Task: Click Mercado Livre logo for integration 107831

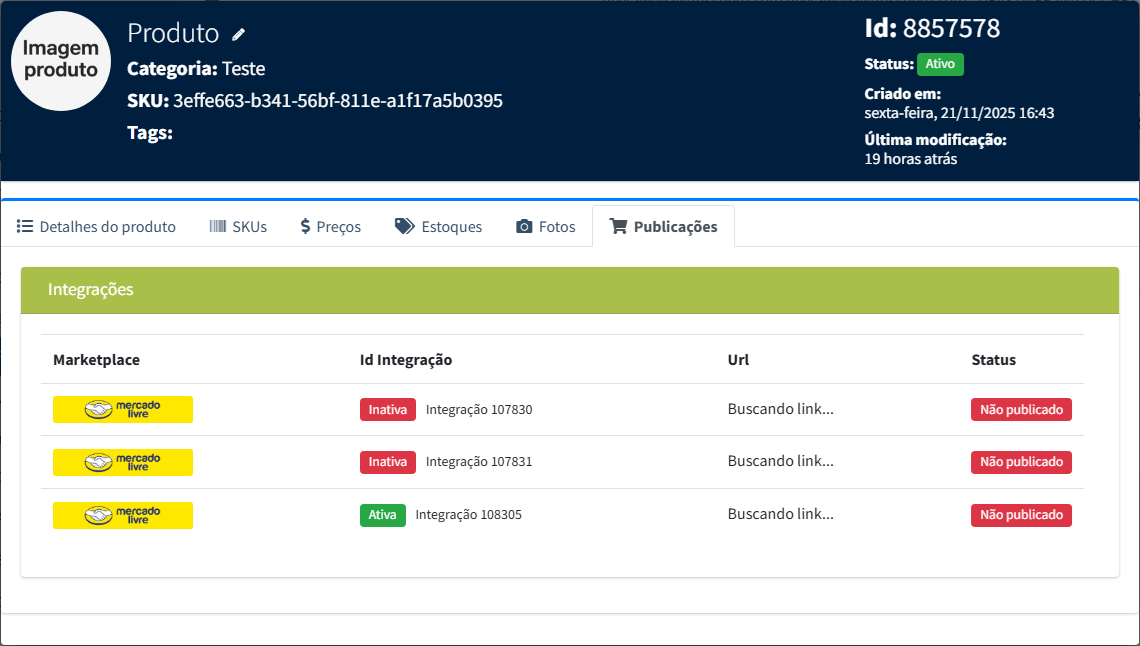Action: [123, 462]
